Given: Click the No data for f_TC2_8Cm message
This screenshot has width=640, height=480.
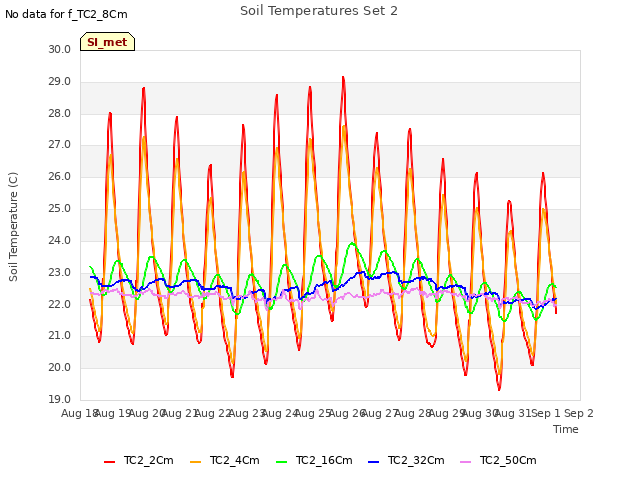Looking at the screenshot, I should coord(66,14).
